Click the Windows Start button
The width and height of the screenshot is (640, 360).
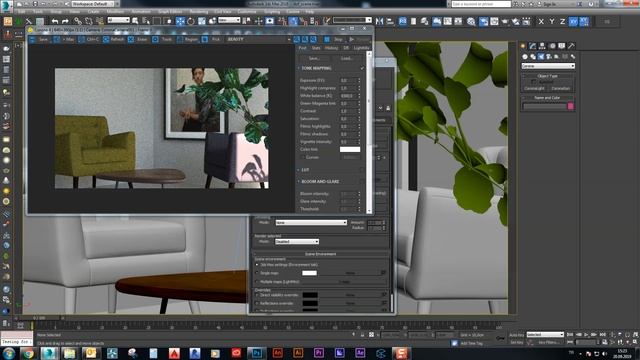pos(9,353)
